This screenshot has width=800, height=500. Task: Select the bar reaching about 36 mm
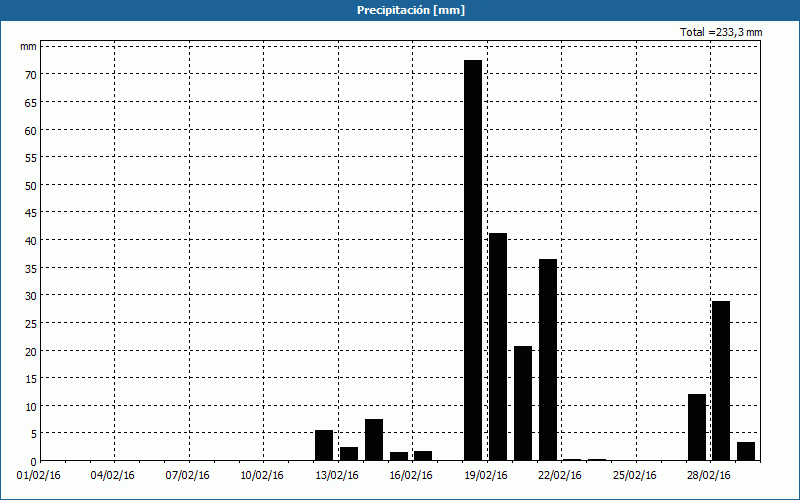click(548, 360)
